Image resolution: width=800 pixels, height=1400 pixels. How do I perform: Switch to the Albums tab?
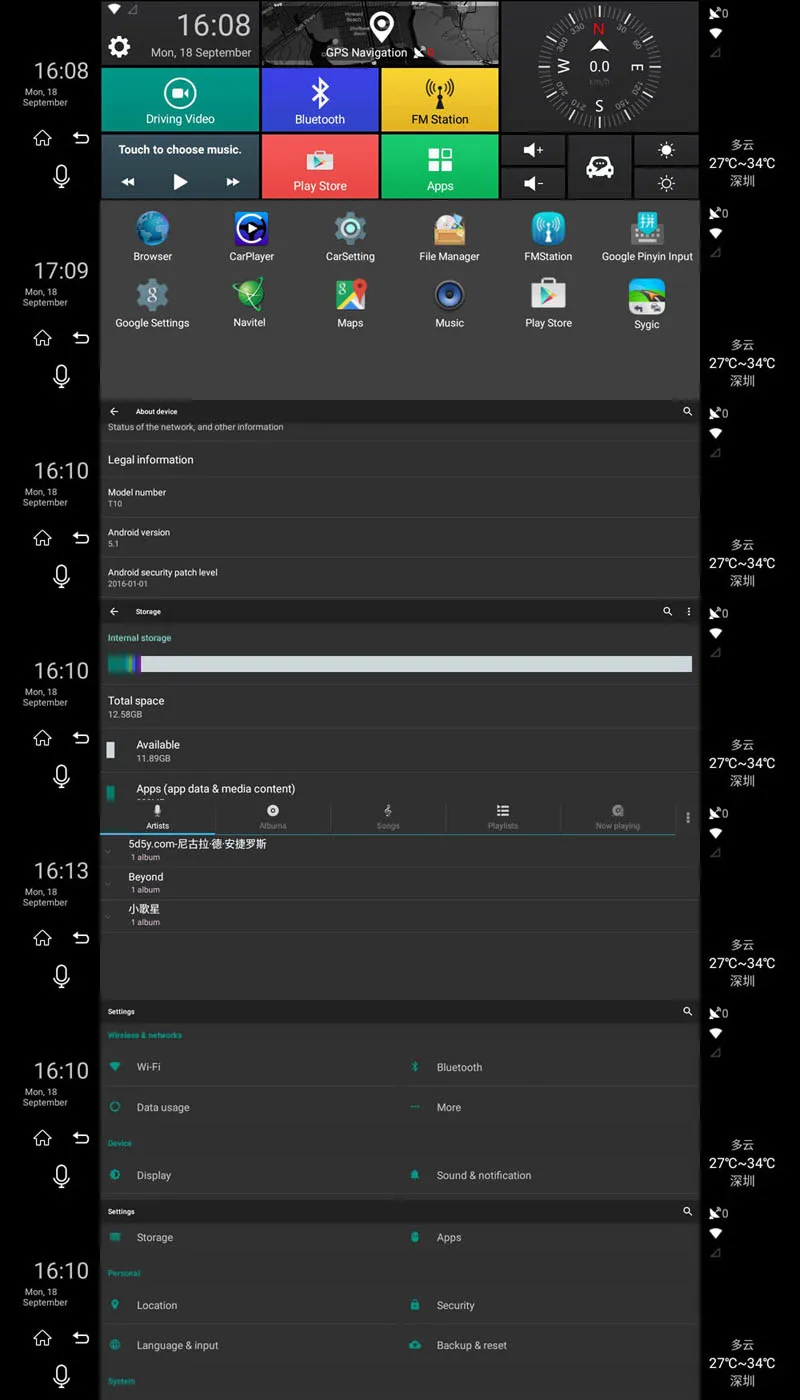[x=272, y=816]
